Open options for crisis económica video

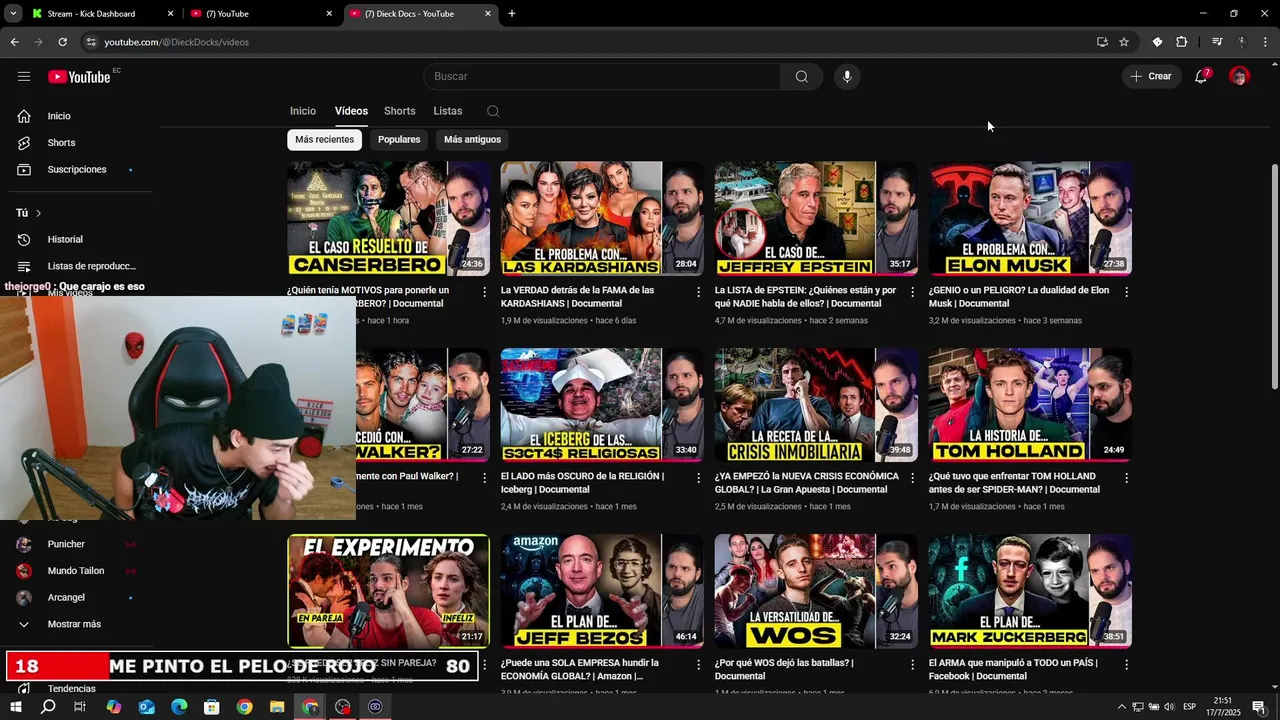(912, 478)
